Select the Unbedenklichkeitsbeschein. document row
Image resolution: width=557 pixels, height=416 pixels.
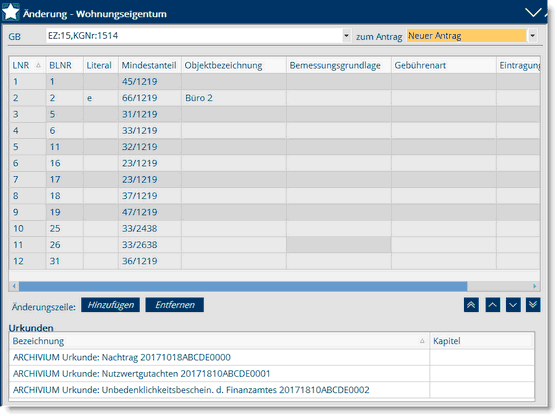pyautogui.click(x=272, y=390)
